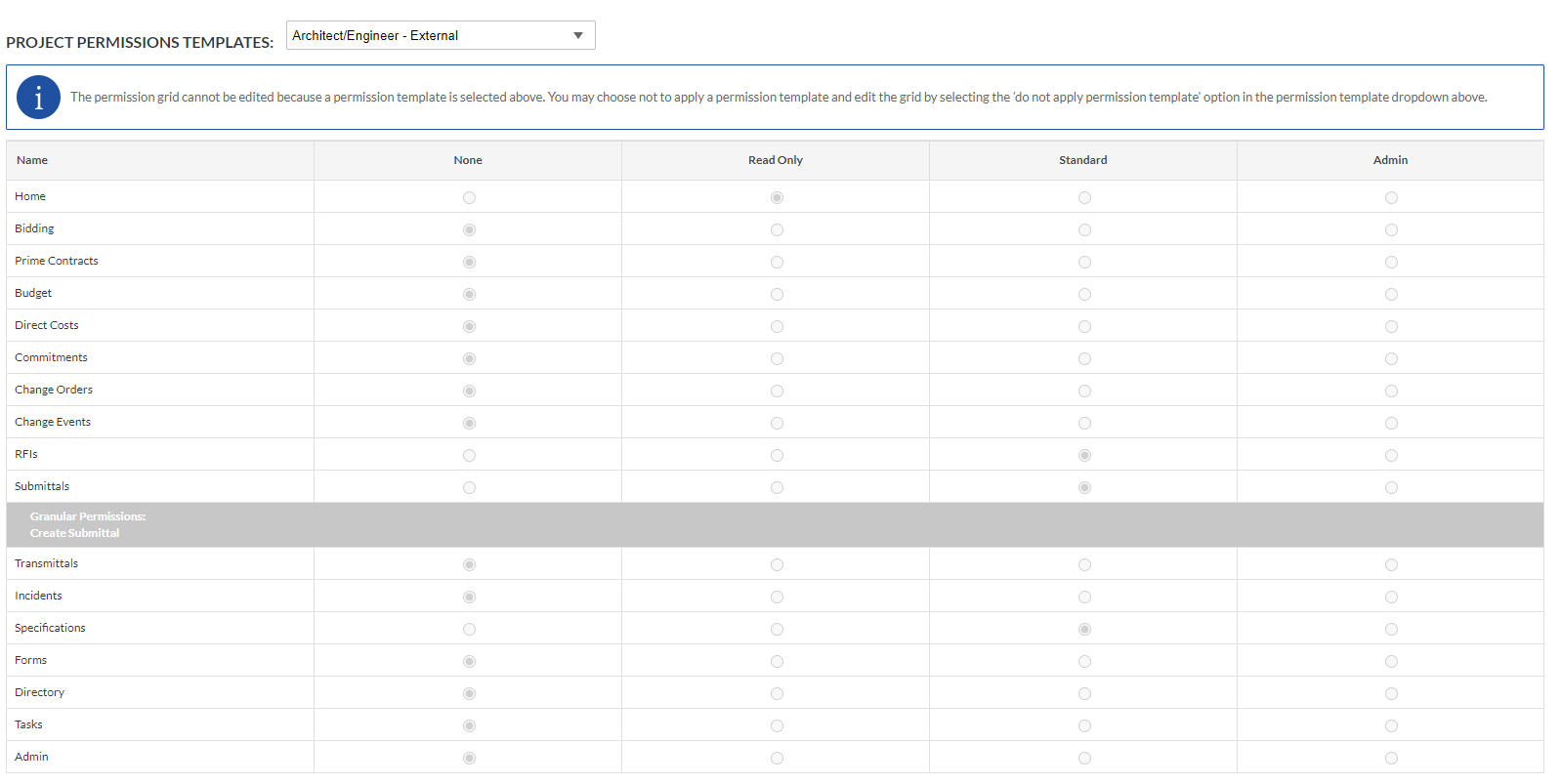This screenshot has height=784, width=1562.
Task: Click the Budget row name
Action: click(x=33, y=293)
